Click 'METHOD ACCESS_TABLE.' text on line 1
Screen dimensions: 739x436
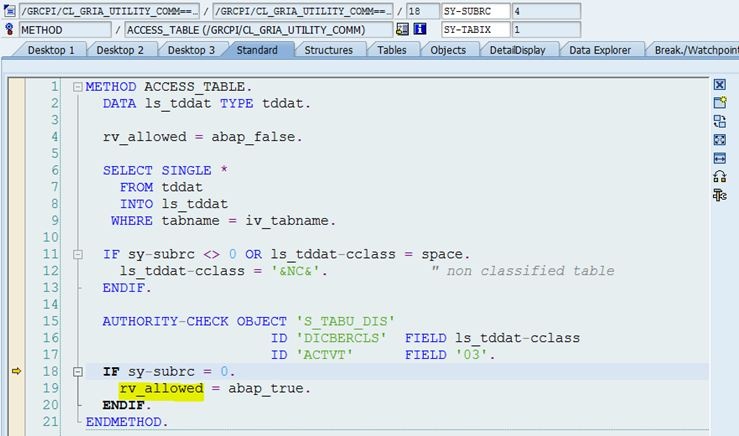click(169, 87)
